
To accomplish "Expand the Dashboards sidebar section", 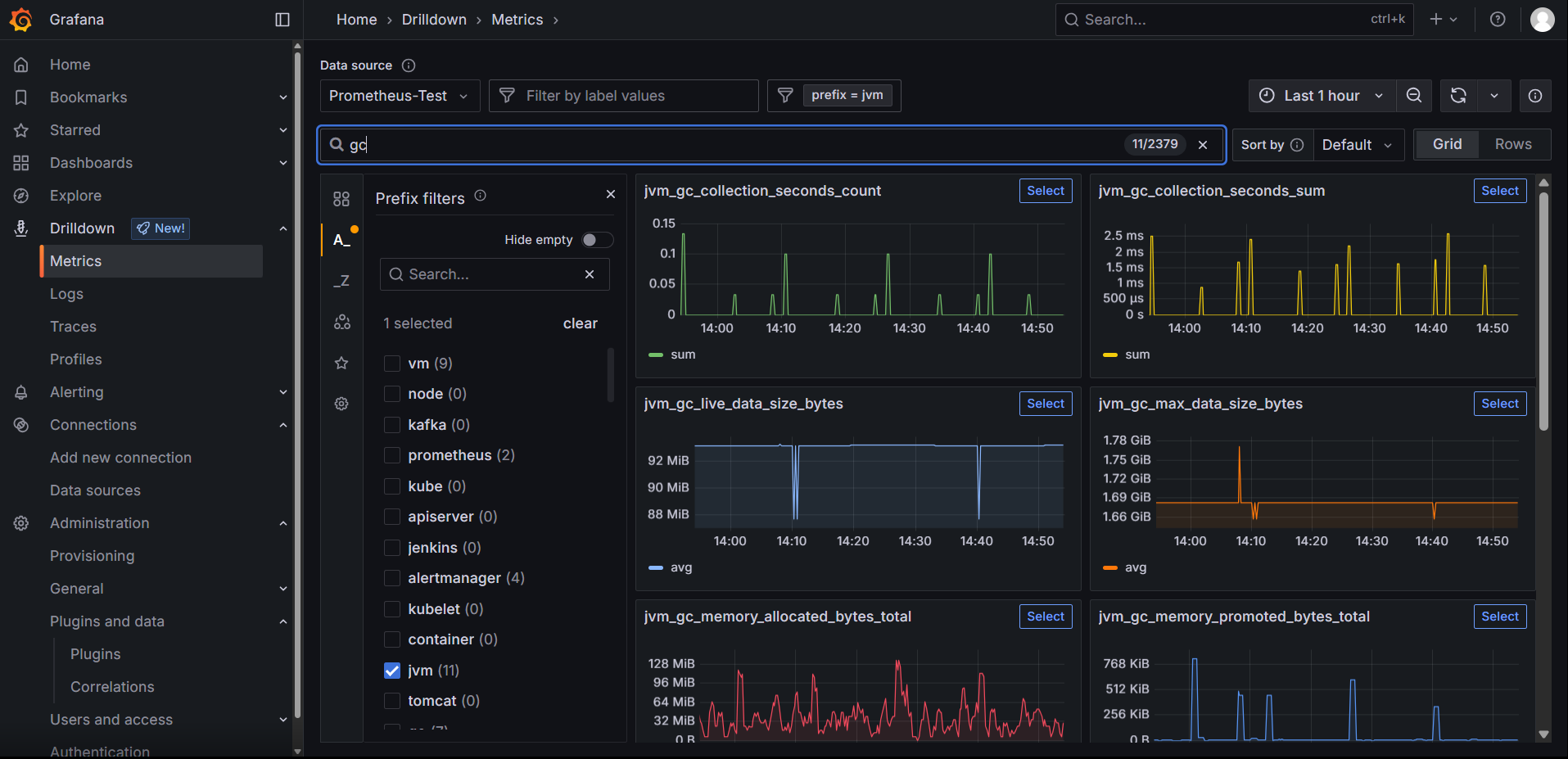I will (x=283, y=163).
